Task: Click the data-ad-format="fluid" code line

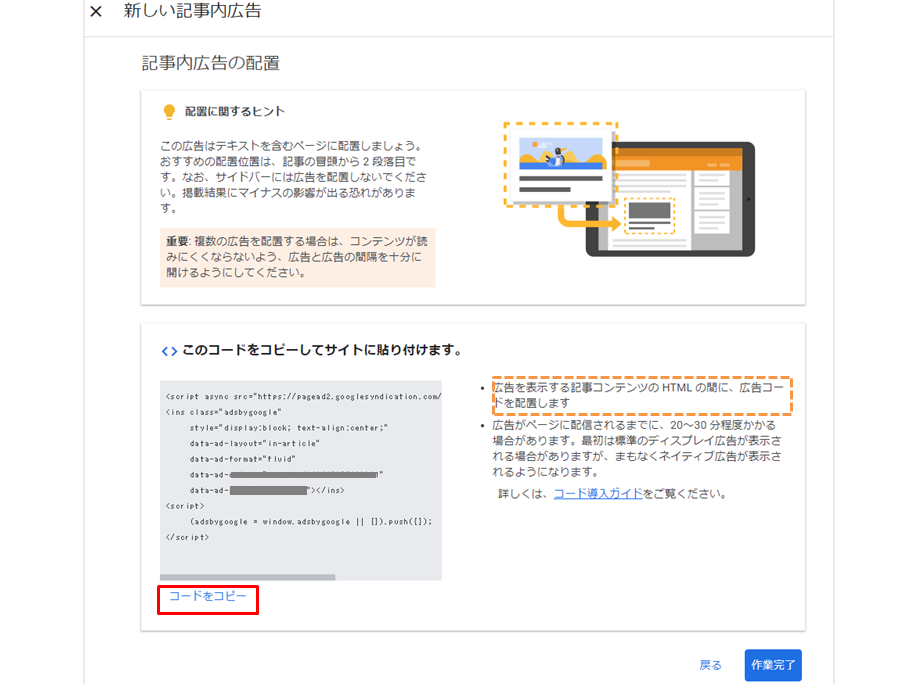Action: click(242, 459)
